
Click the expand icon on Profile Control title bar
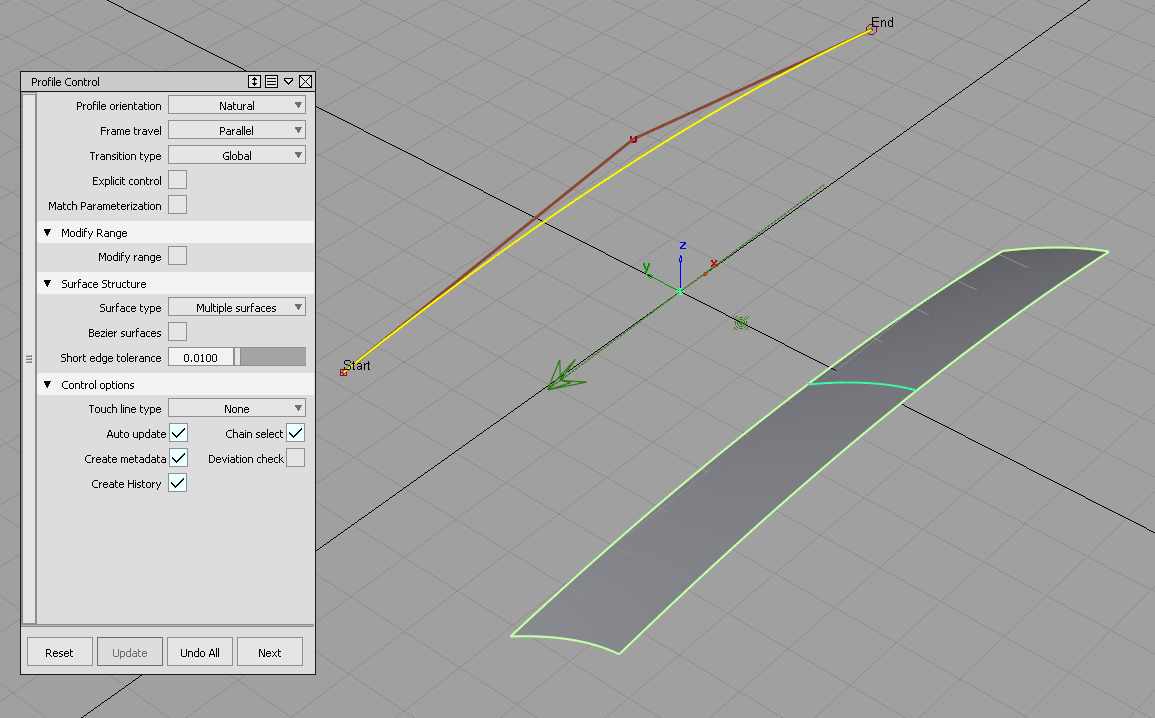tap(255, 81)
